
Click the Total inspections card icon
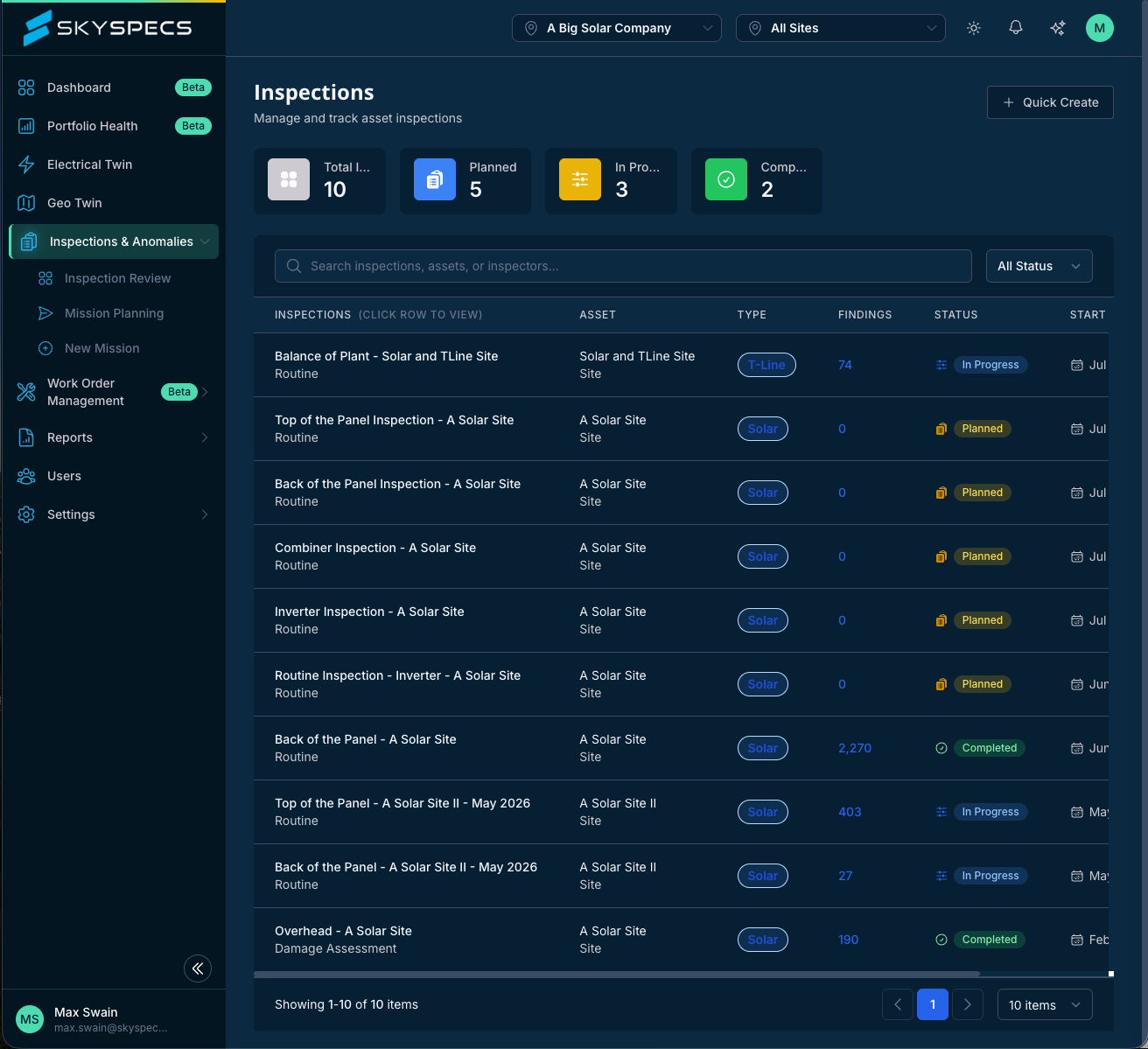289,179
